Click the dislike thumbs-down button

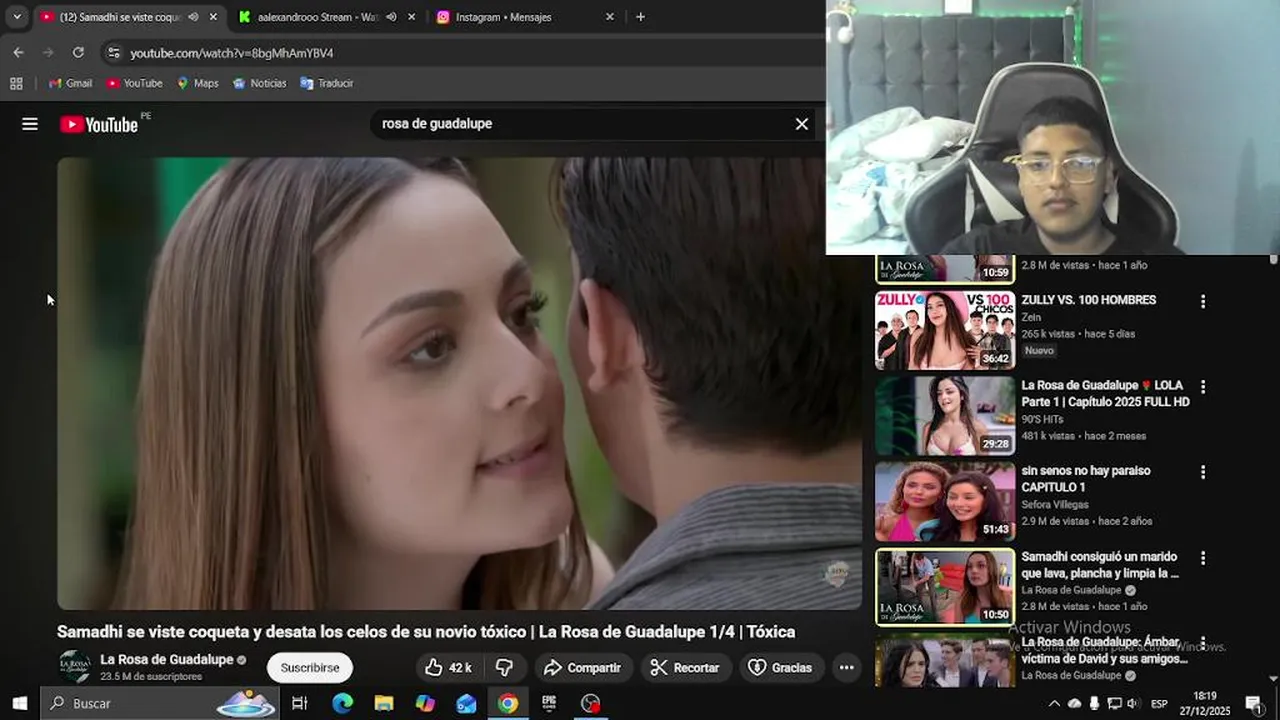(x=505, y=667)
